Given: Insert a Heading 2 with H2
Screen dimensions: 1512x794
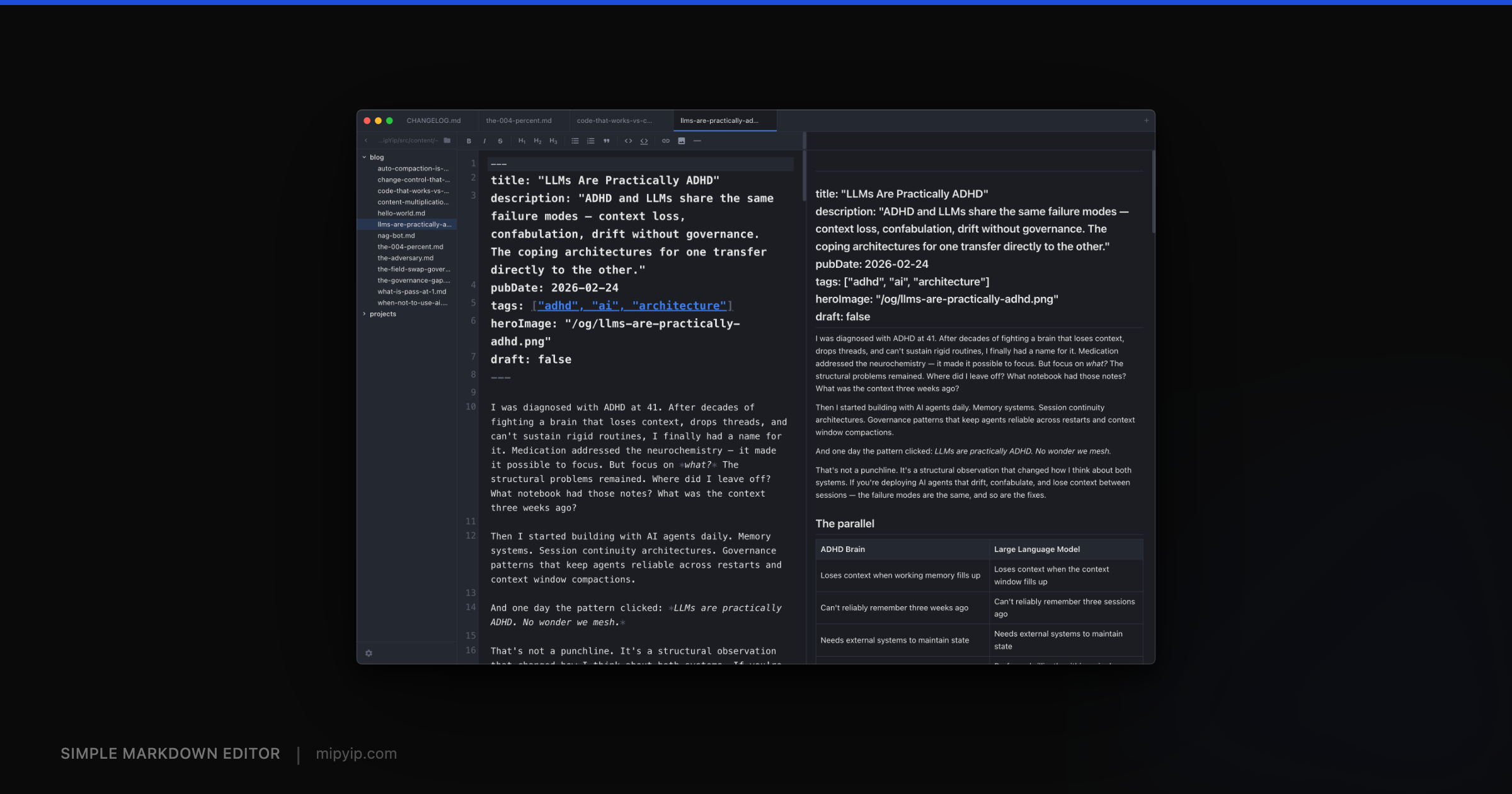Looking at the screenshot, I should 537,141.
